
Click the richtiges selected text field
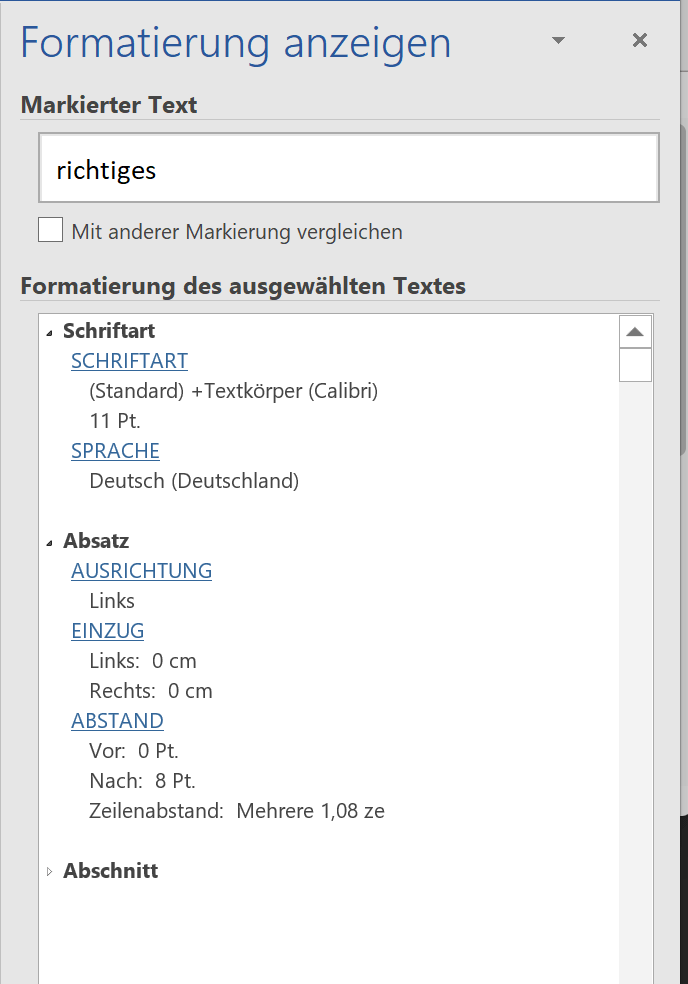click(349, 168)
